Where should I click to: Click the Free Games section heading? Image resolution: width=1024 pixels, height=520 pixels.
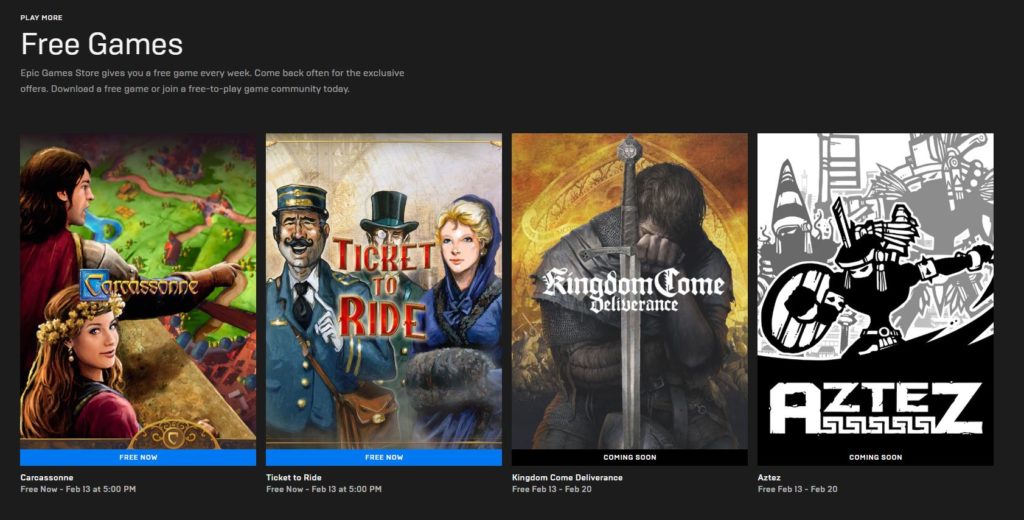click(101, 44)
